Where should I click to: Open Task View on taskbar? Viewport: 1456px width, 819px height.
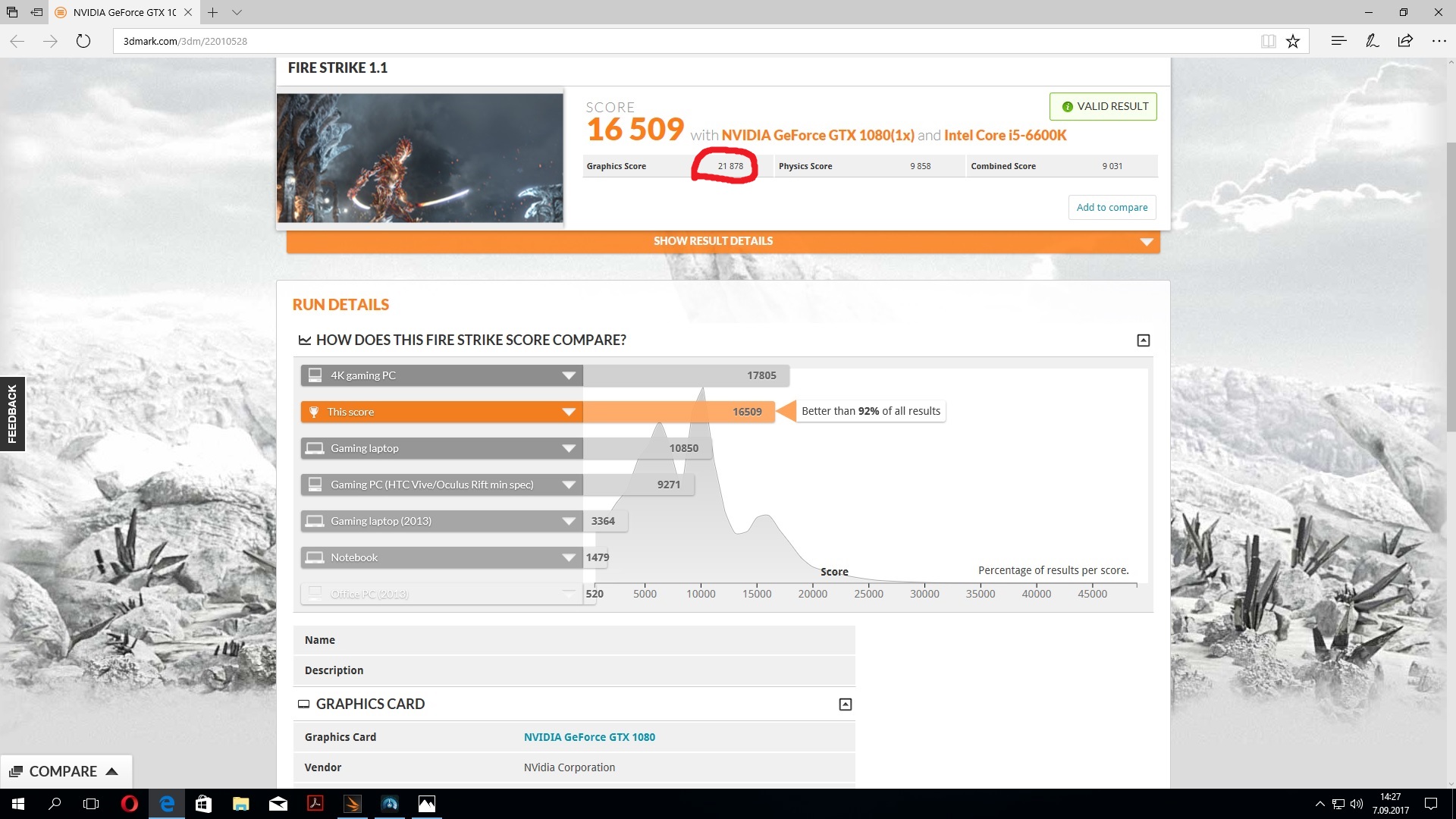91,804
